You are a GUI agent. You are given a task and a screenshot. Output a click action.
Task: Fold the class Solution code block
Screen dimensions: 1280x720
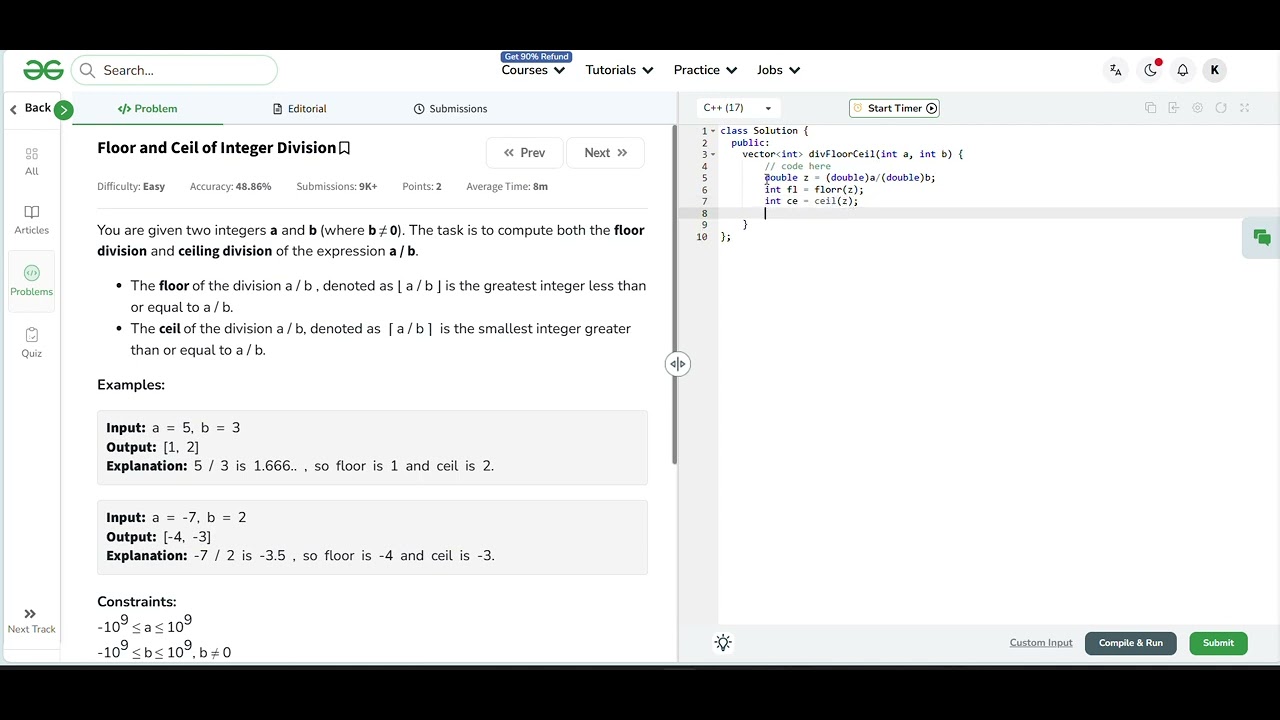pos(713,131)
